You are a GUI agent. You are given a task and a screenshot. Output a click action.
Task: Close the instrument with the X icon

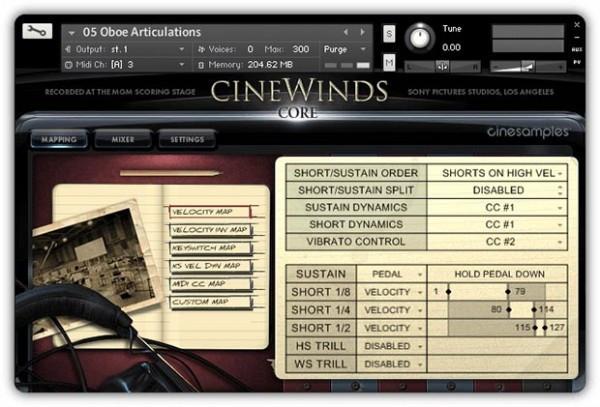point(577,24)
